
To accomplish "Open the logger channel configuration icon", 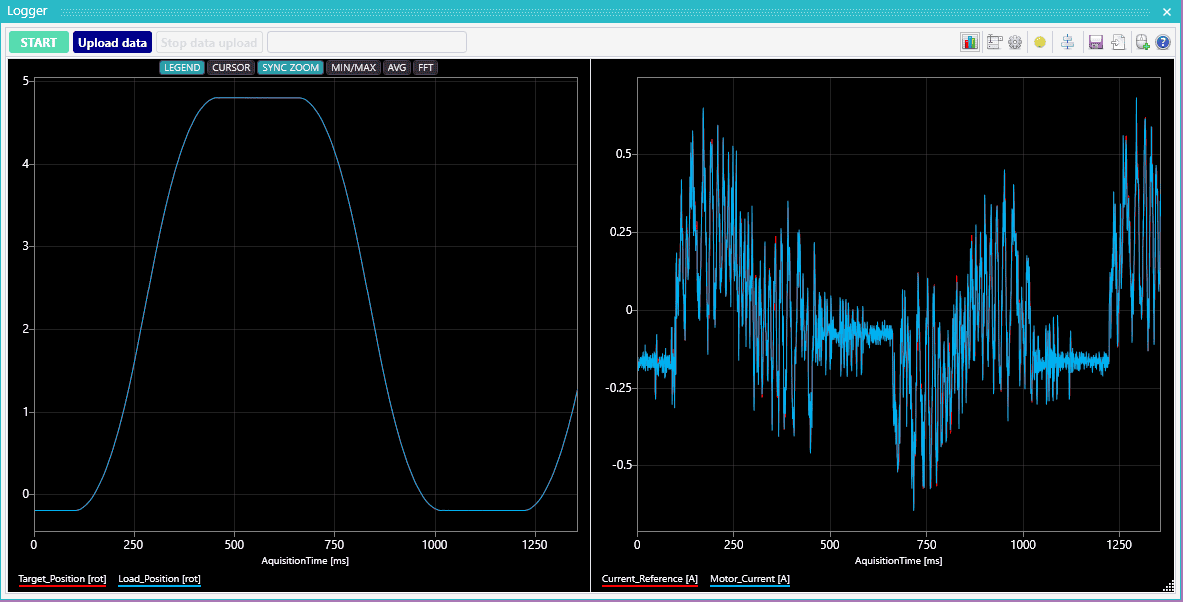I will 994,42.
